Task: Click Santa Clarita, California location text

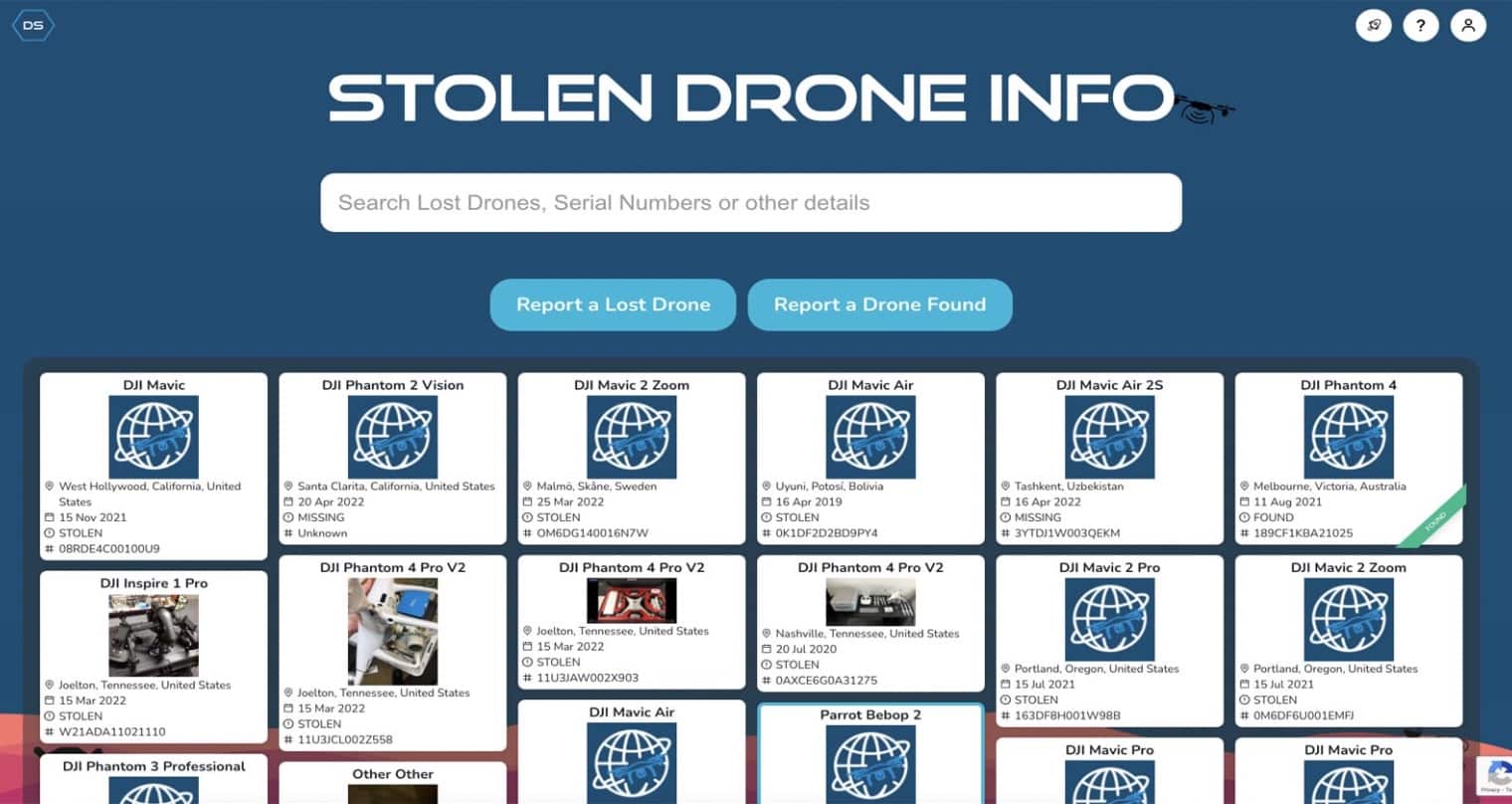Action: [396, 487]
